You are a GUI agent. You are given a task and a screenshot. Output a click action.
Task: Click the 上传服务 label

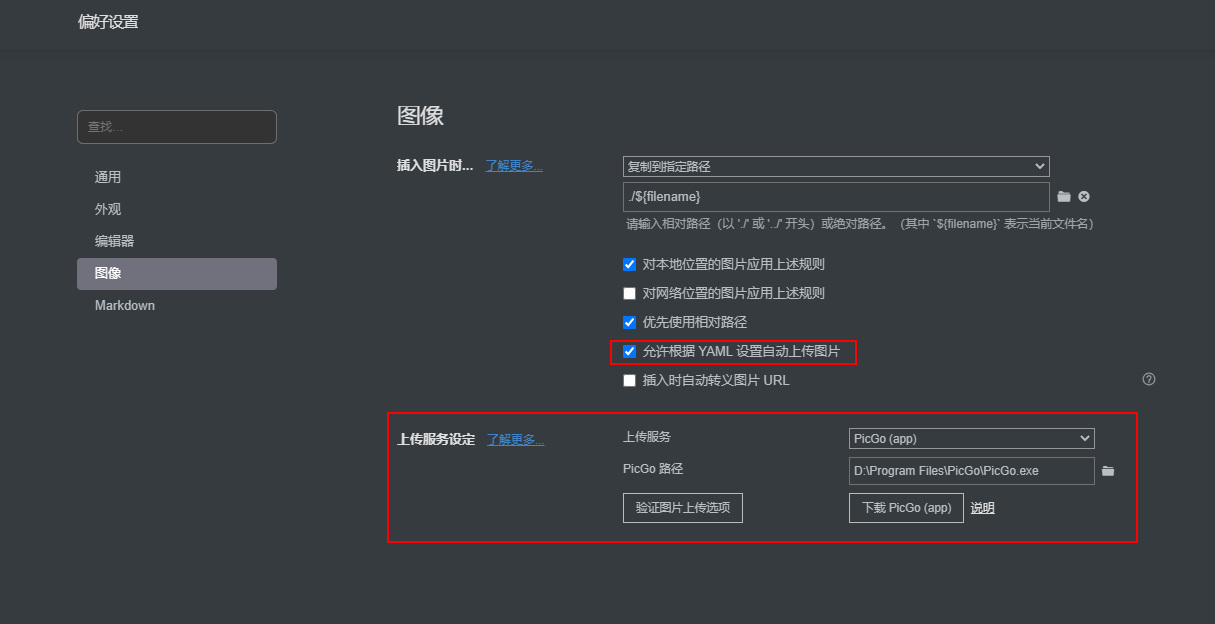point(647,437)
